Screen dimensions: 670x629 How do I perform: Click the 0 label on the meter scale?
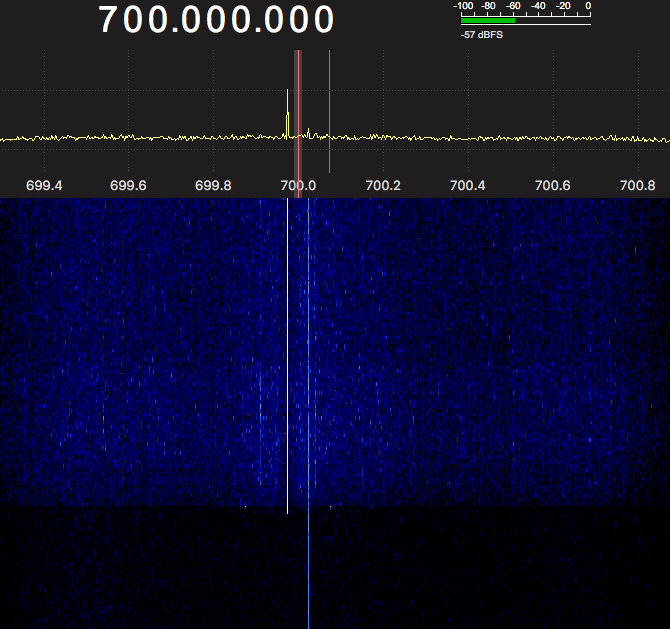pos(588,6)
